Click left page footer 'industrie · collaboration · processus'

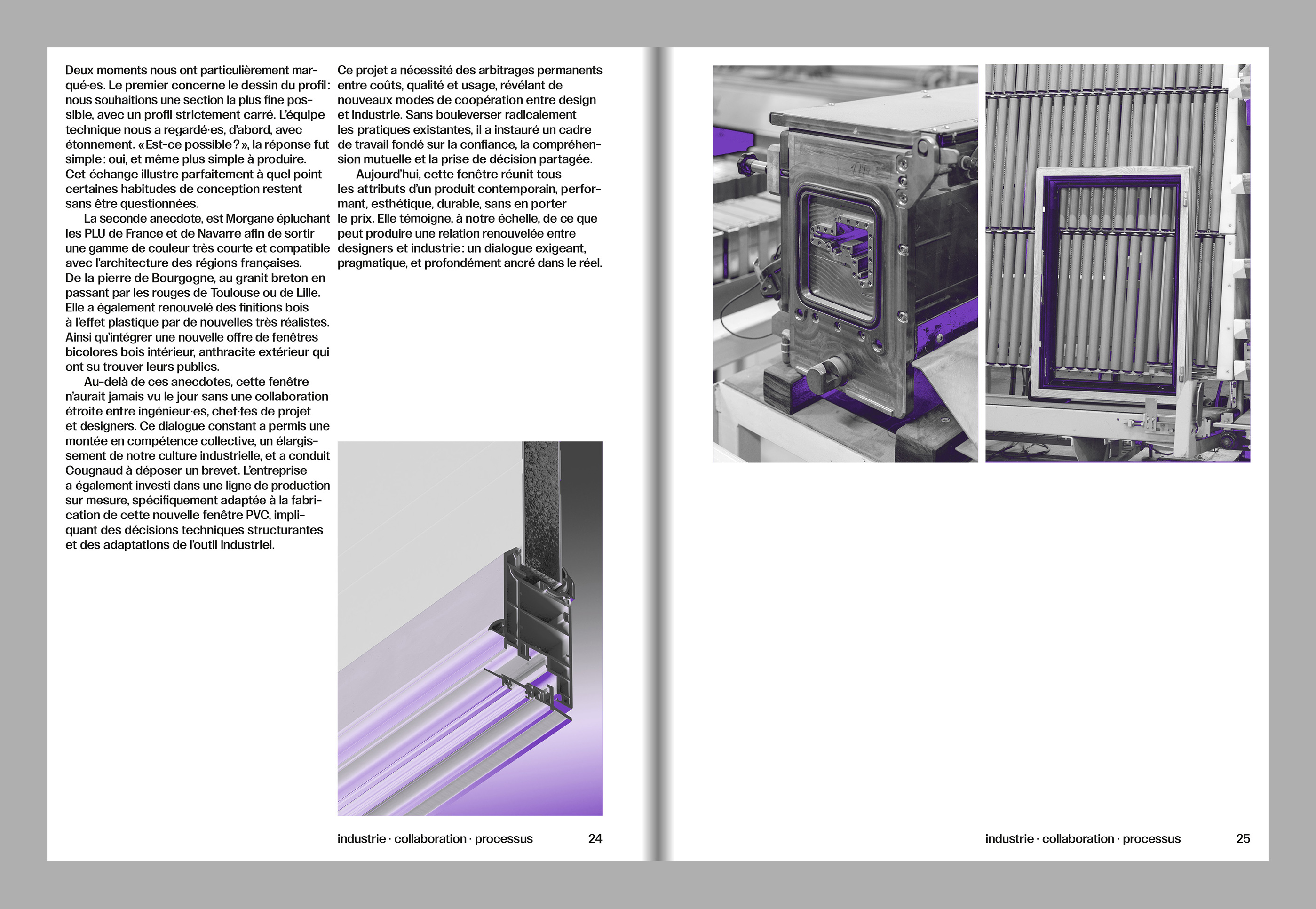click(435, 838)
